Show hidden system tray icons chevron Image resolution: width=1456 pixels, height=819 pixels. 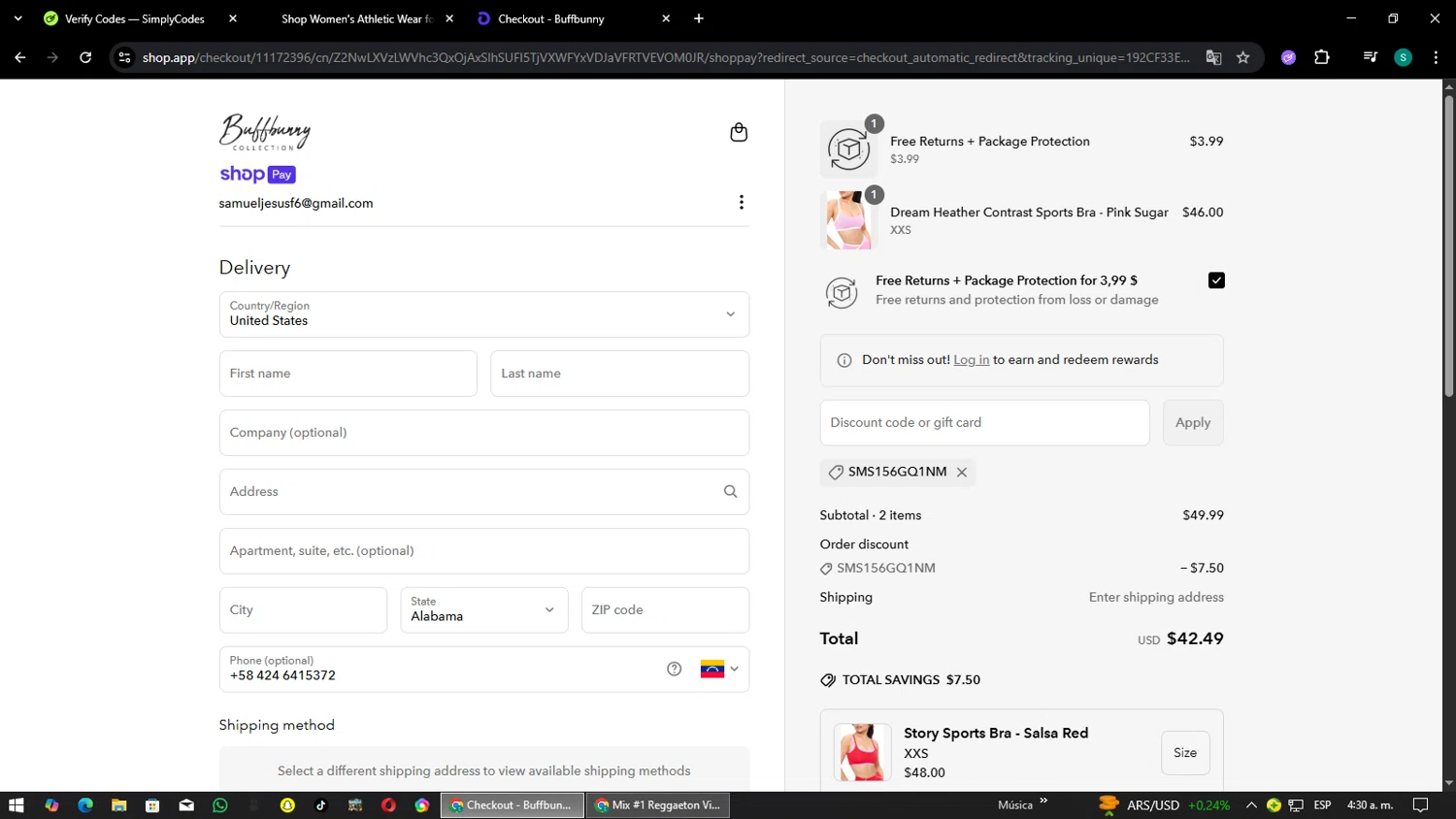click(1251, 805)
